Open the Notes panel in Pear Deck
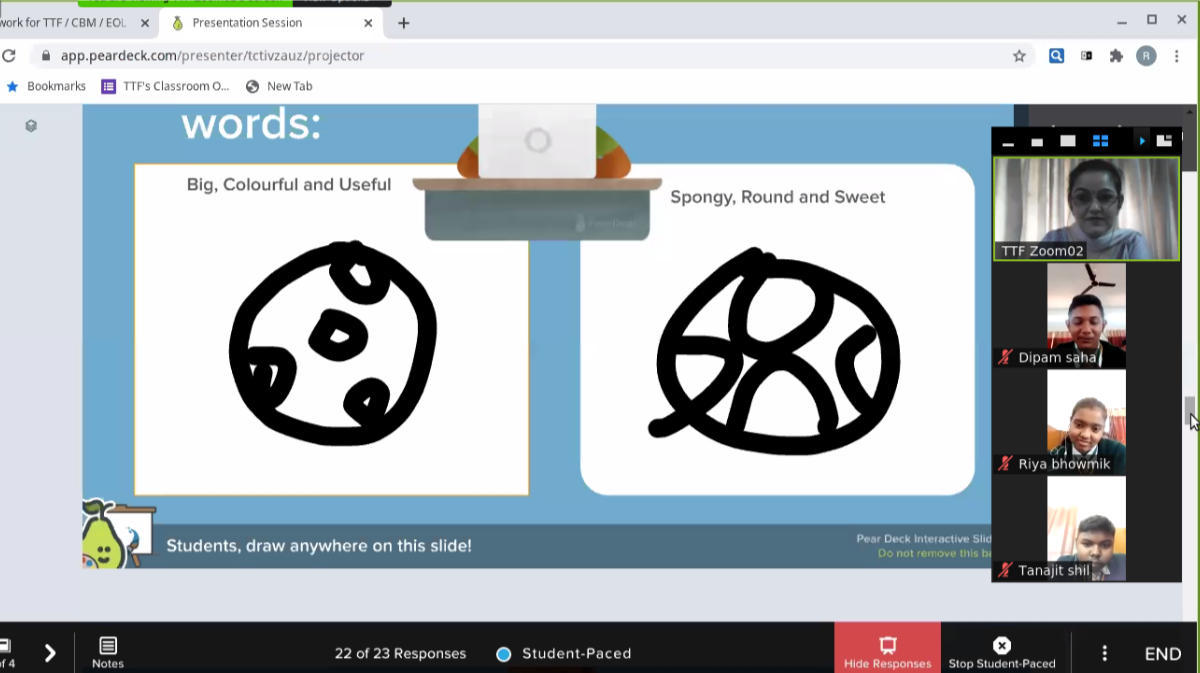 [107, 652]
